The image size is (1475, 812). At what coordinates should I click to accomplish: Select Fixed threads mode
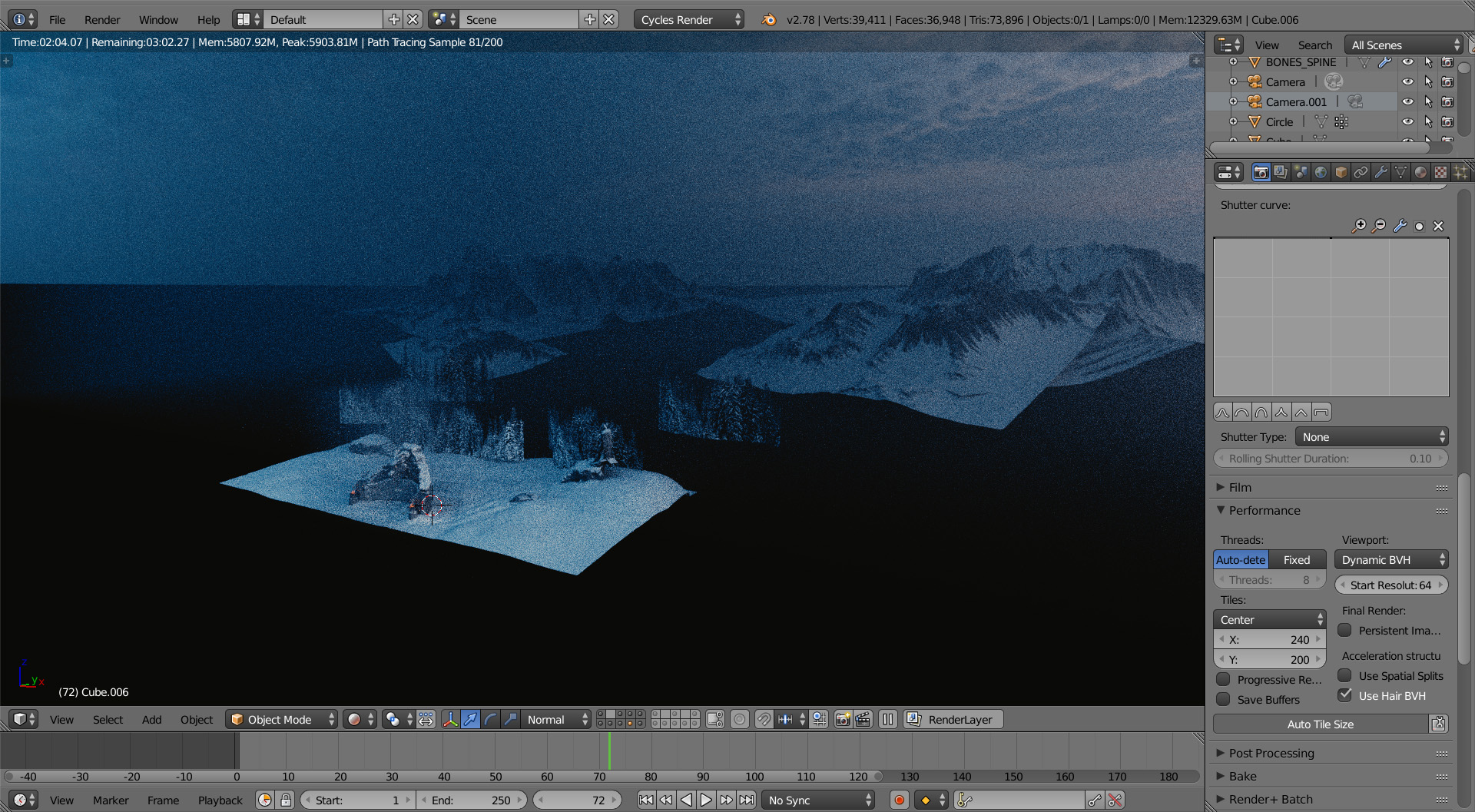pyautogui.click(x=1297, y=559)
